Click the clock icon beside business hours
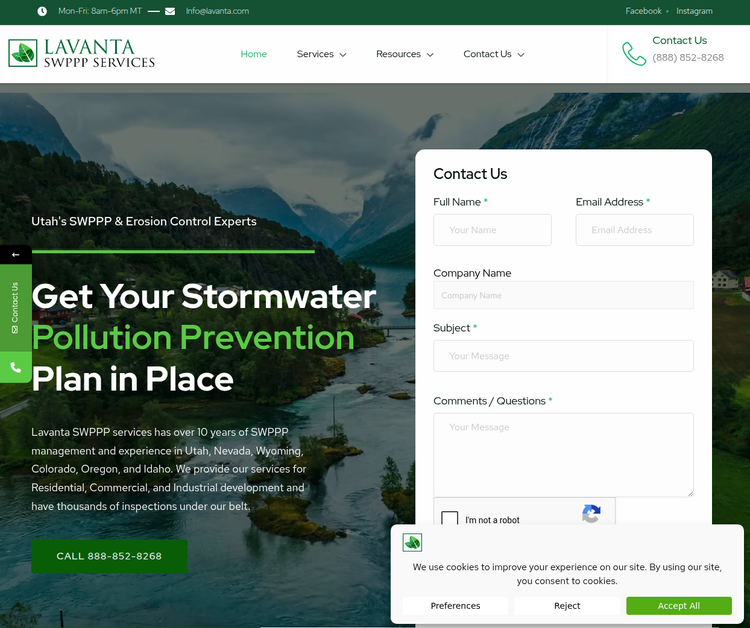The image size is (750, 628). point(42,11)
